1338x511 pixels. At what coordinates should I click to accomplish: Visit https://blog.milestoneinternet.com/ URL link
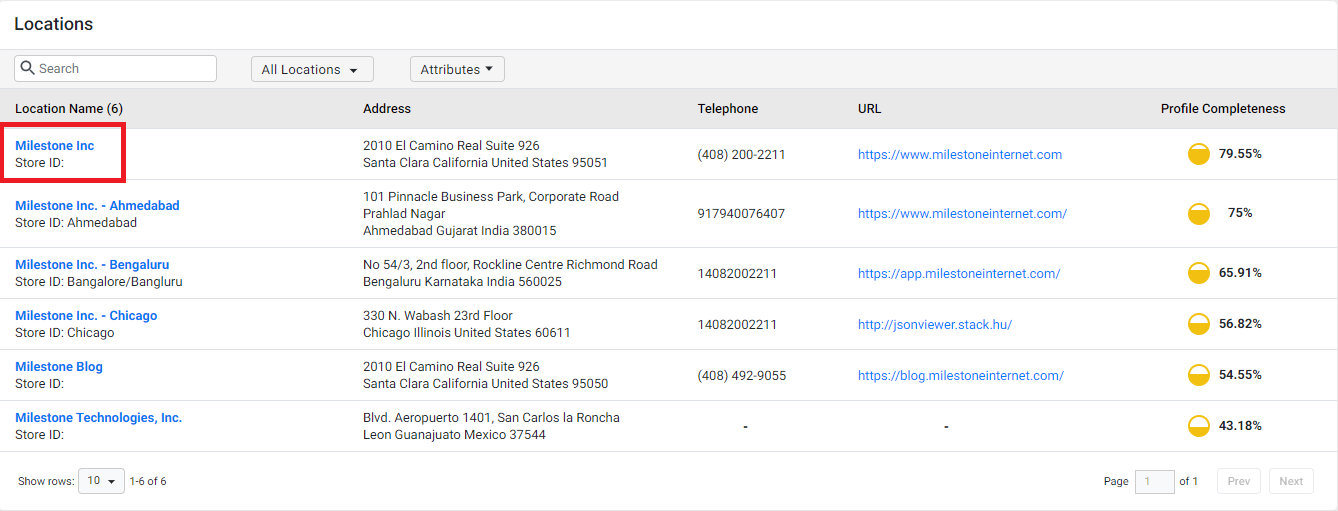pyautogui.click(x=961, y=375)
